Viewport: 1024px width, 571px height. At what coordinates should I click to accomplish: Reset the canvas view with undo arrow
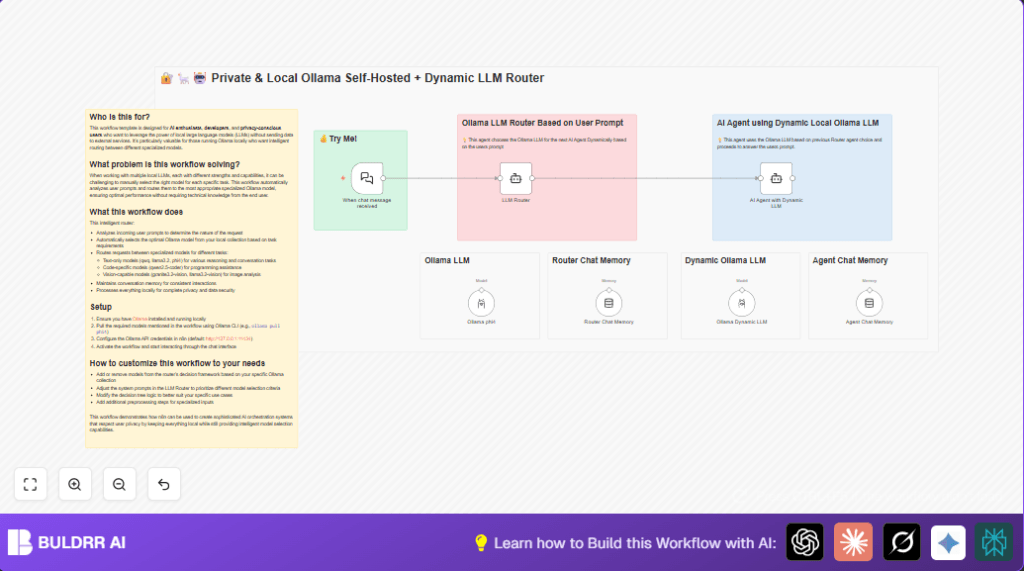click(x=163, y=484)
